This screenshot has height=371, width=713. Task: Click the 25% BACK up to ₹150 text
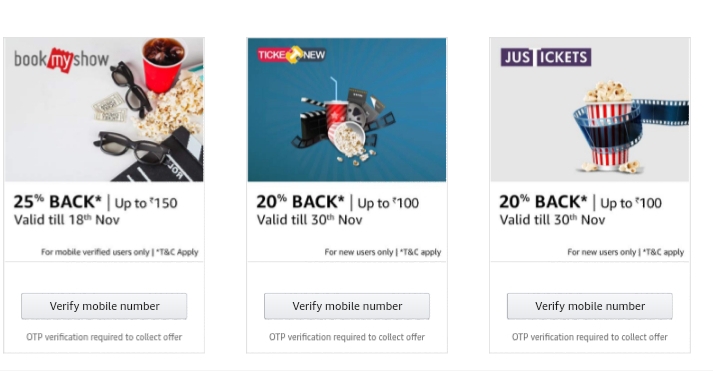click(x=95, y=202)
